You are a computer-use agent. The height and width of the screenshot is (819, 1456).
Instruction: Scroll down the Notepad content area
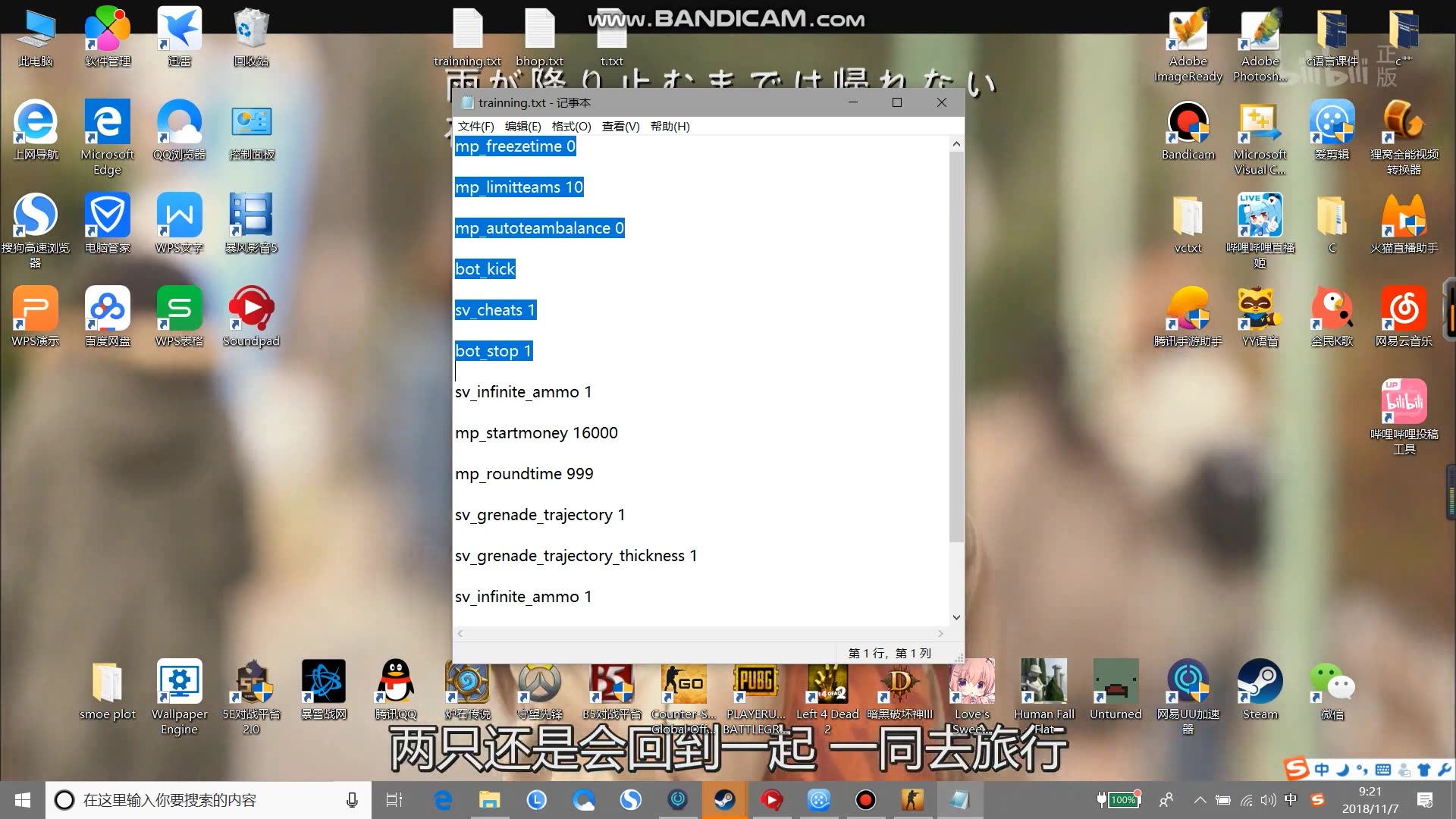956,616
